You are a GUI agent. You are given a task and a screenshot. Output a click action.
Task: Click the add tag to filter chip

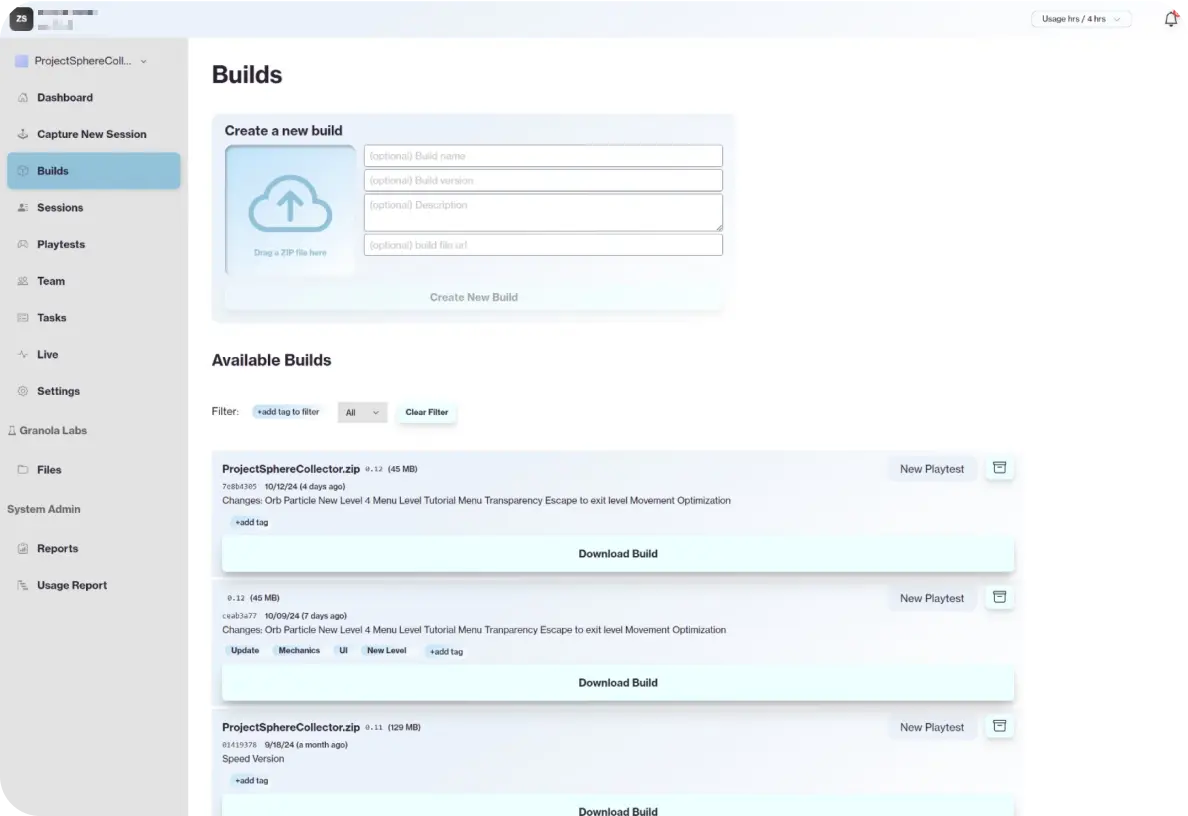tap(287, 411)
